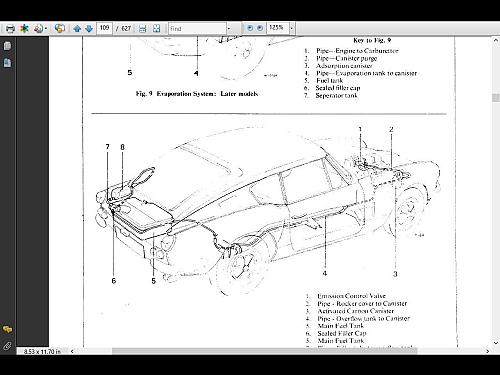Click callout number 2 above car diagram
This screenshot has width=500, height=375.
(391, 129)
